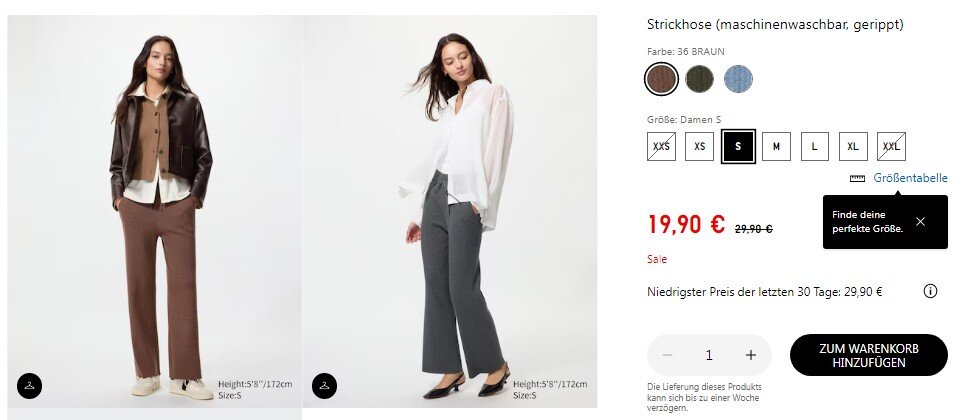Decrease quantity with the minus icon
Viewport: 974px width, 420px height.
(668, 355)
